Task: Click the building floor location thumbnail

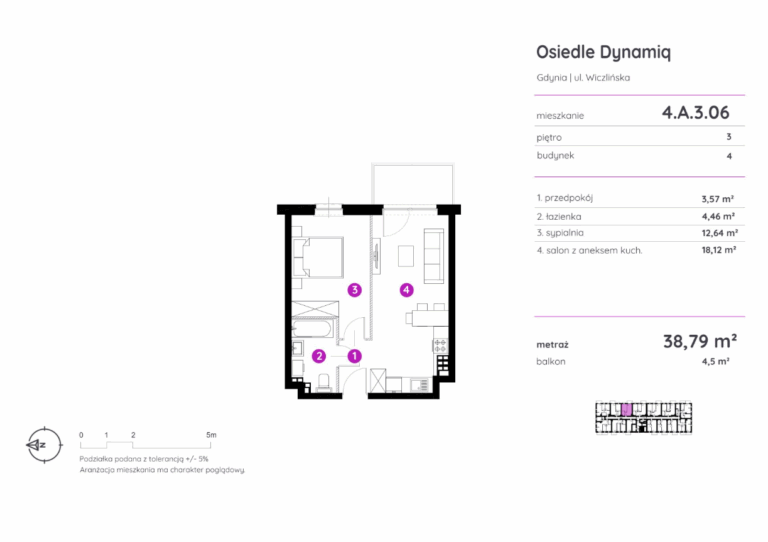Action: pos(643,418)
